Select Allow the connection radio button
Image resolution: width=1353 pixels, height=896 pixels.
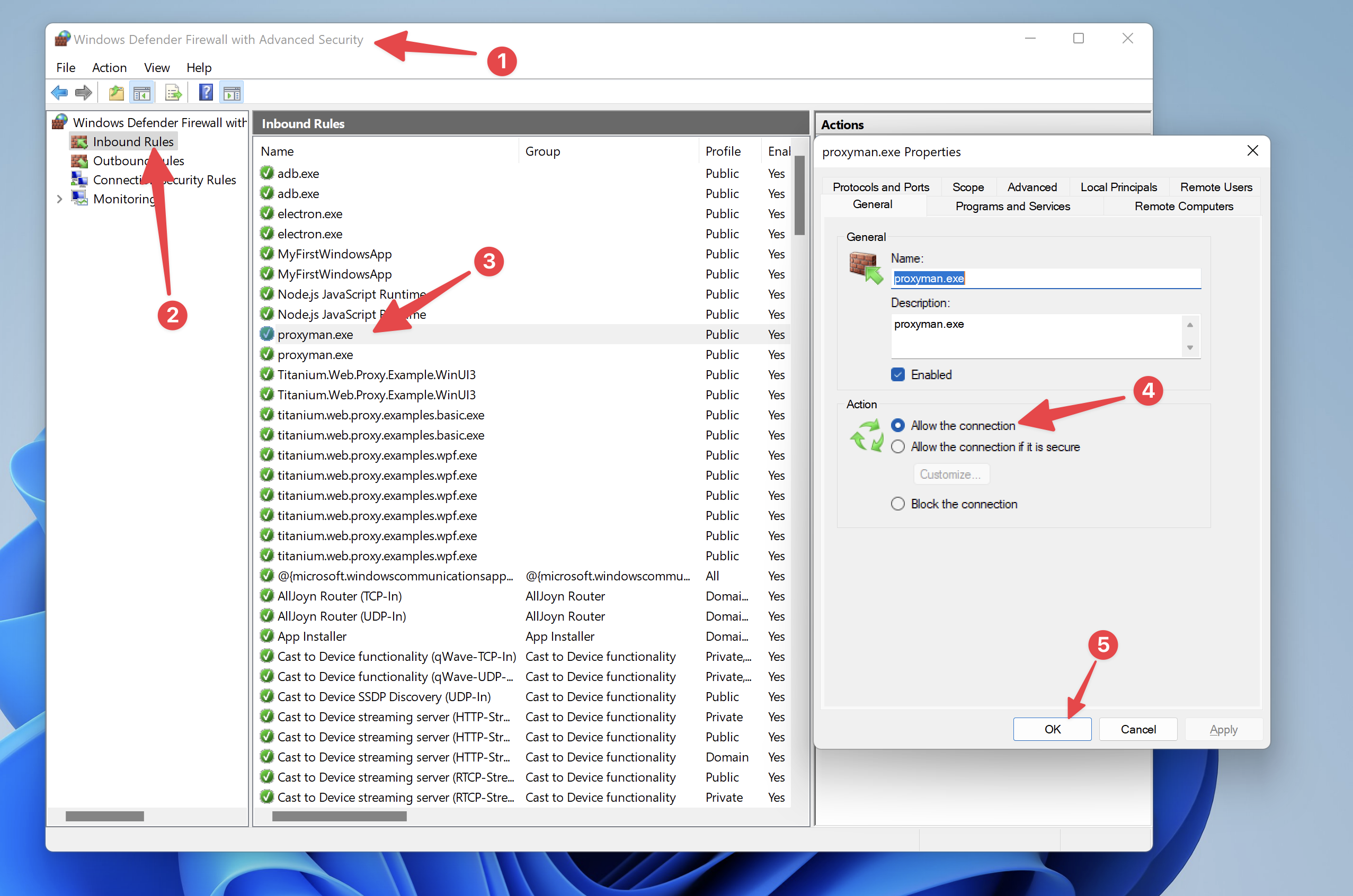pyautogui.click(x=897, y=425)
